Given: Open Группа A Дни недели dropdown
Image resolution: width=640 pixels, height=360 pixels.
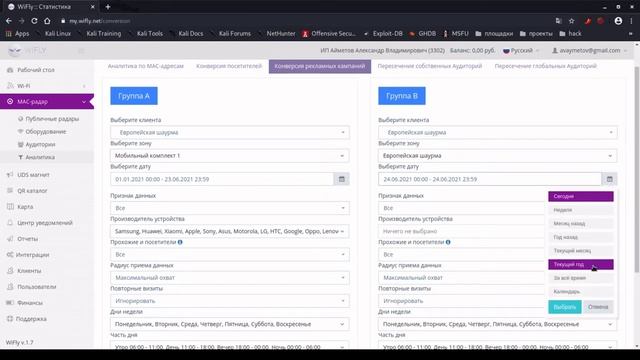Looking at the screenshot, I should pos(230,324).
